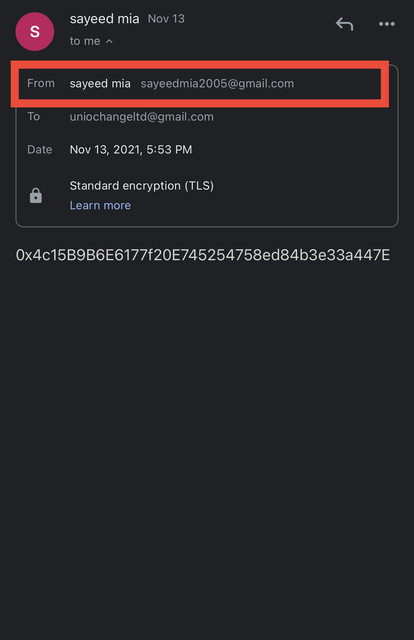
Task: Click blank space right of the Date value
Action: tap(294, 149)
